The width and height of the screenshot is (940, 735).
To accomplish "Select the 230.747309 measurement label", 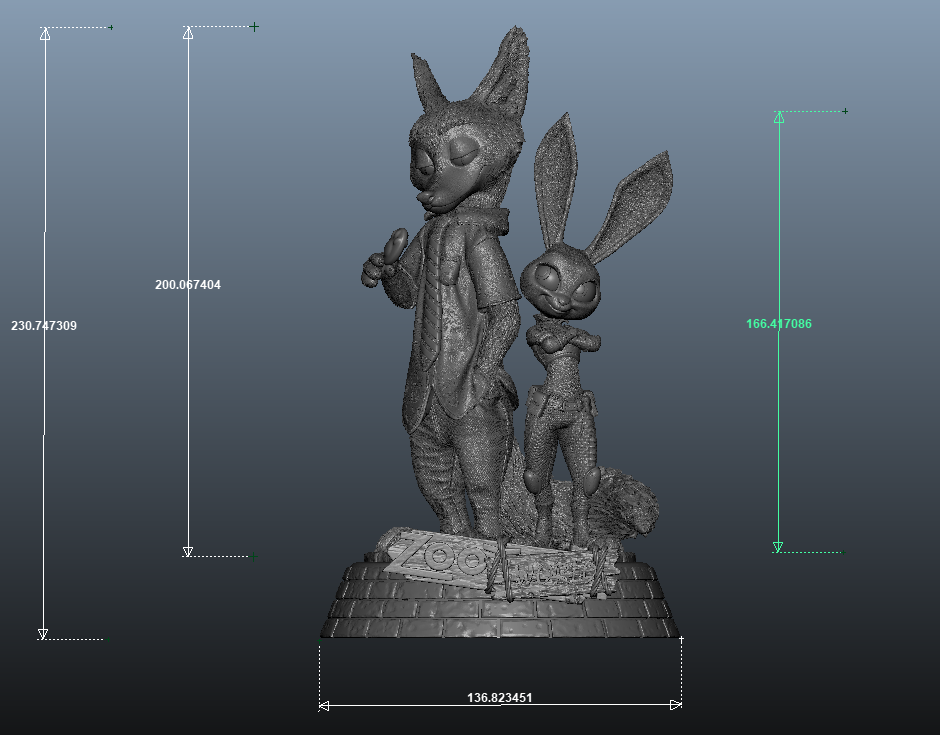I will [x=46, y=324].
